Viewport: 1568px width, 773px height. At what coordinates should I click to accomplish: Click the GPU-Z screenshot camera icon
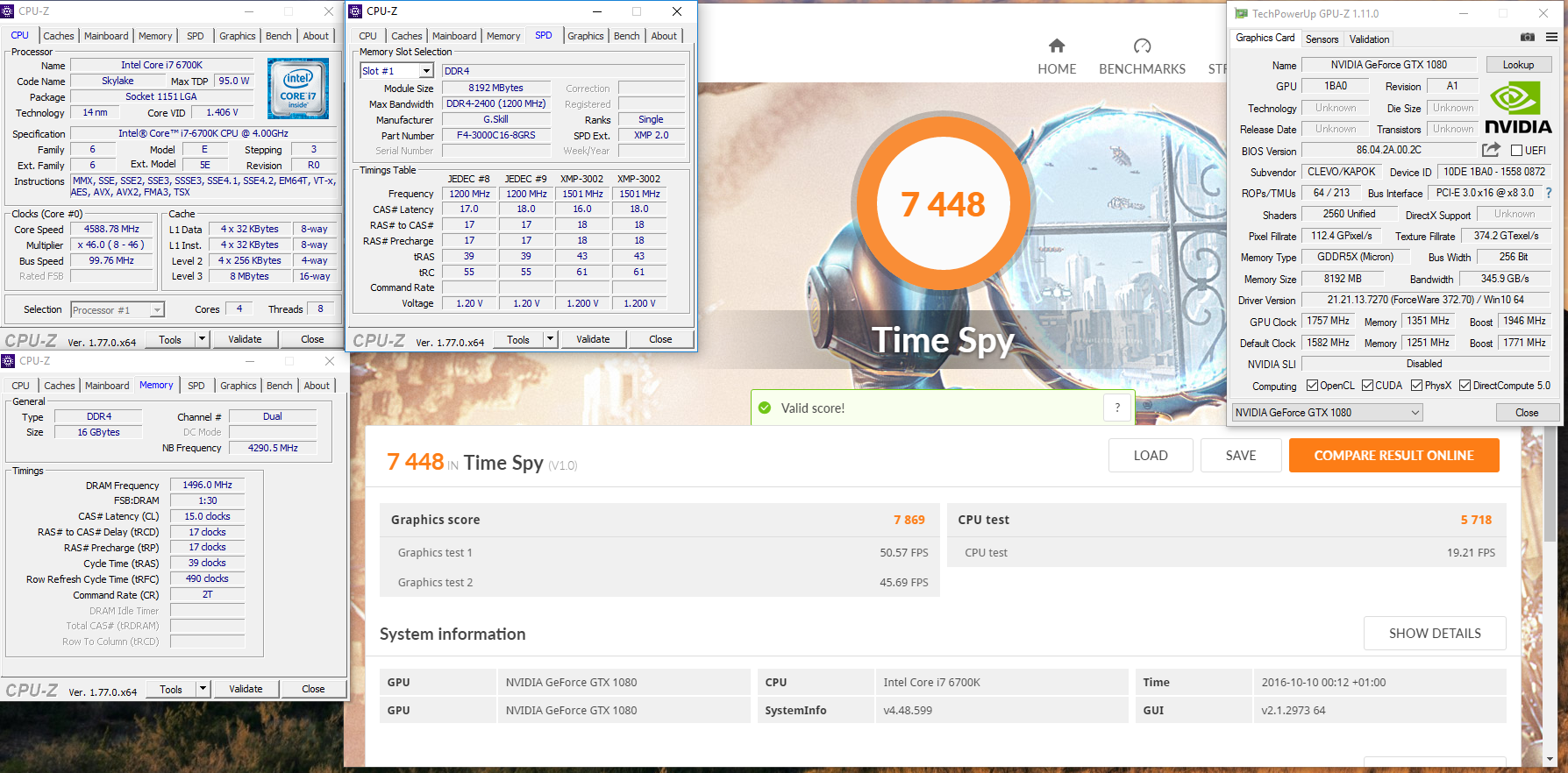click(x=1528, y=38)
